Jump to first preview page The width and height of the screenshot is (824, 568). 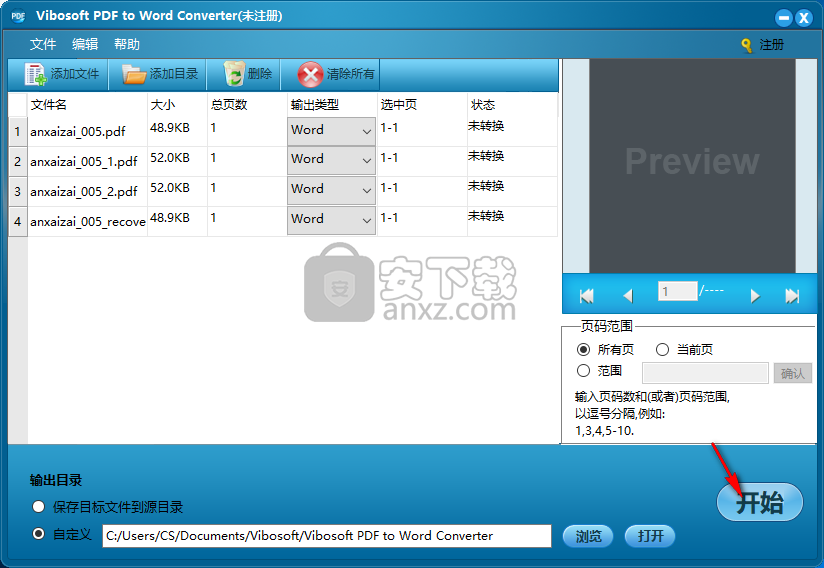coord(587,295)
